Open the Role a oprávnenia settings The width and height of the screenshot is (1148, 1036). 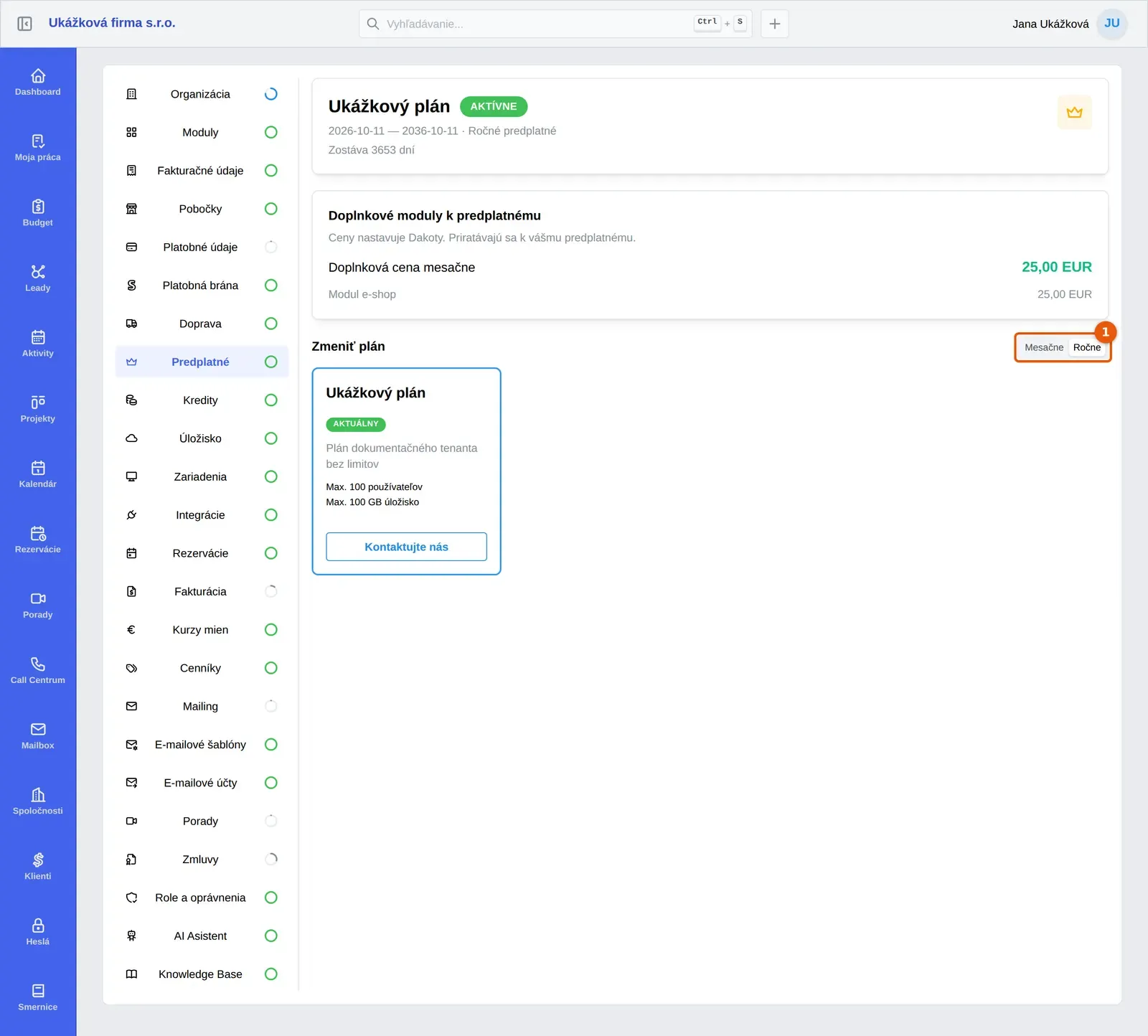point(202,898)
